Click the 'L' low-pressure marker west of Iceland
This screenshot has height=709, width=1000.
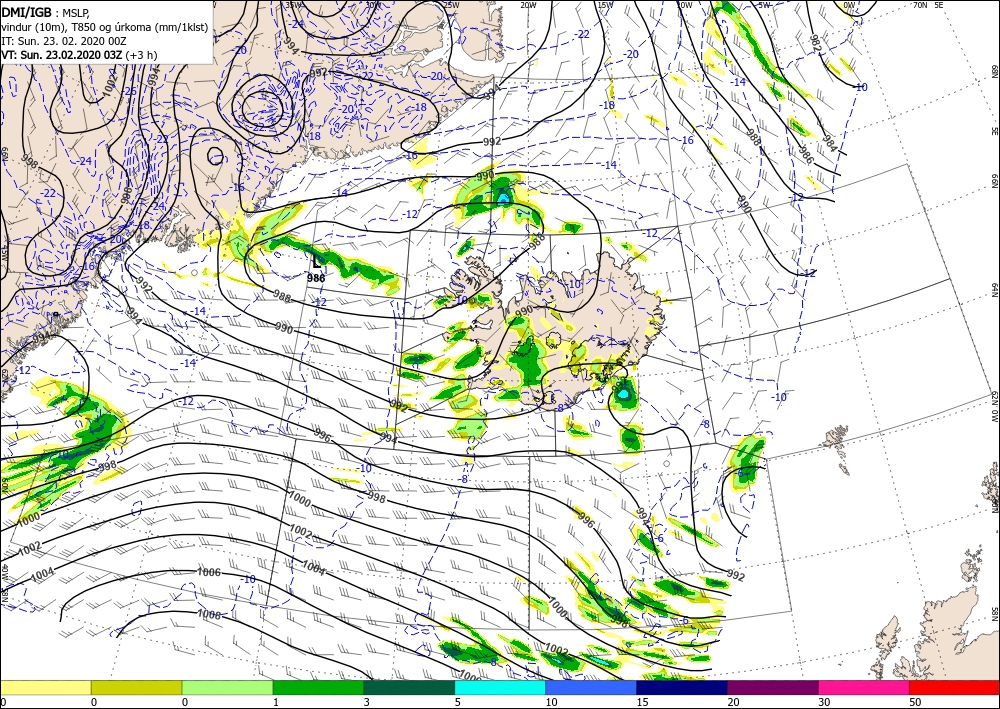(x=316, y=260)
